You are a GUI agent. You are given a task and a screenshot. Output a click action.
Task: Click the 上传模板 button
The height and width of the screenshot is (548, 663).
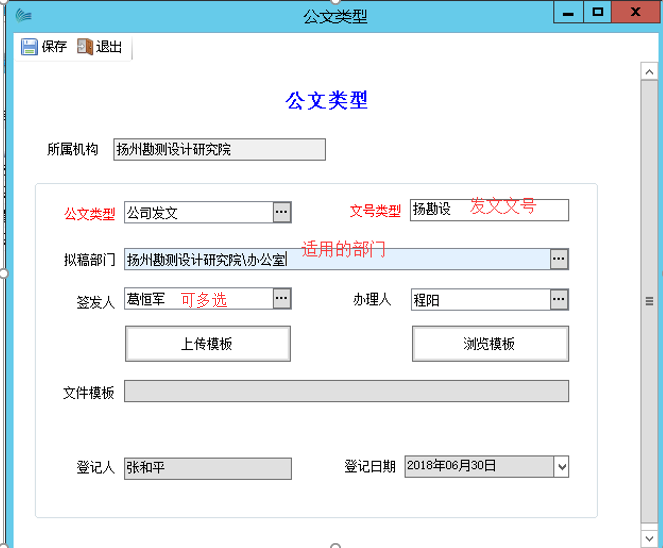tap(207, 344)
